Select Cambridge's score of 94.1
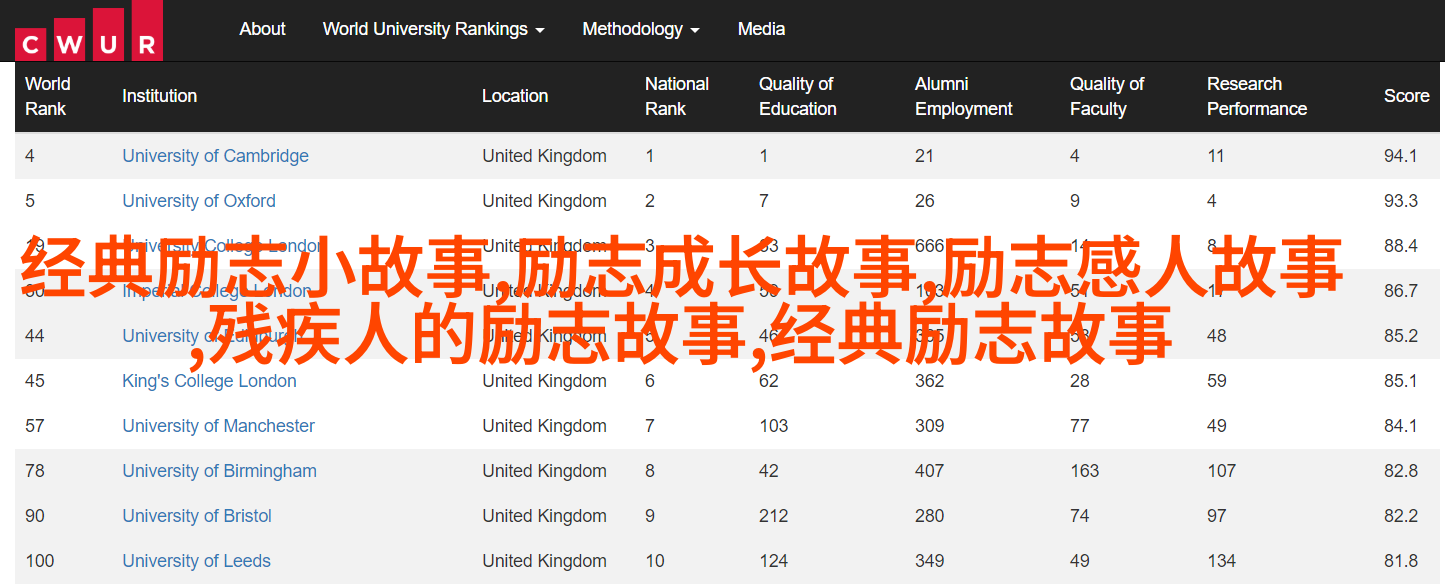 point(1401,156)
